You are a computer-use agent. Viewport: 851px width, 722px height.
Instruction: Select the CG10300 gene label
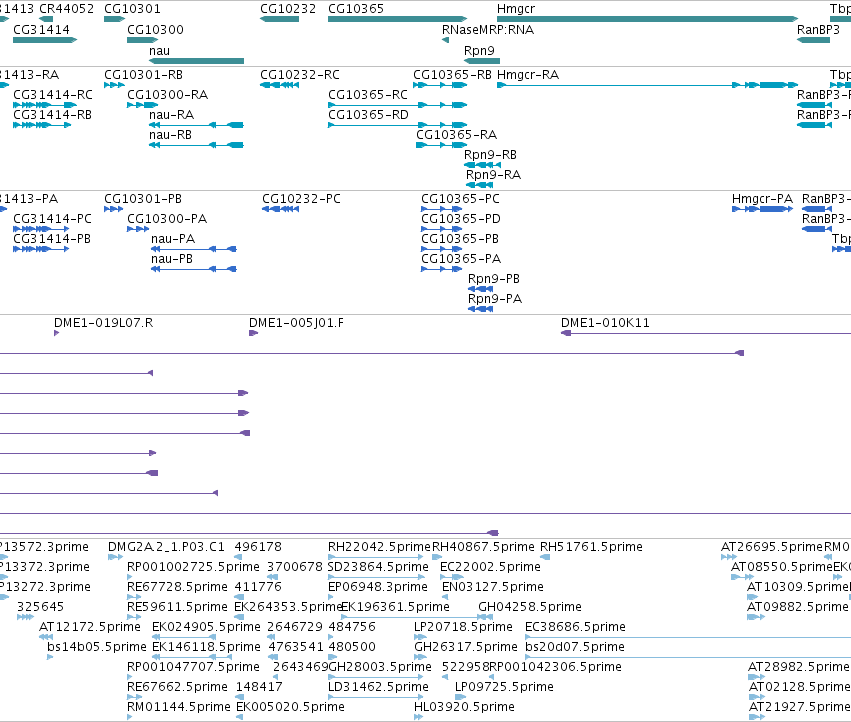[x=155, y=29]
